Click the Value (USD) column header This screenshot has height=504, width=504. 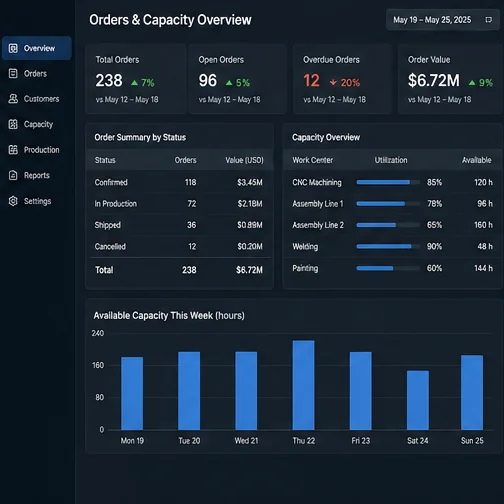pos(244,160)
